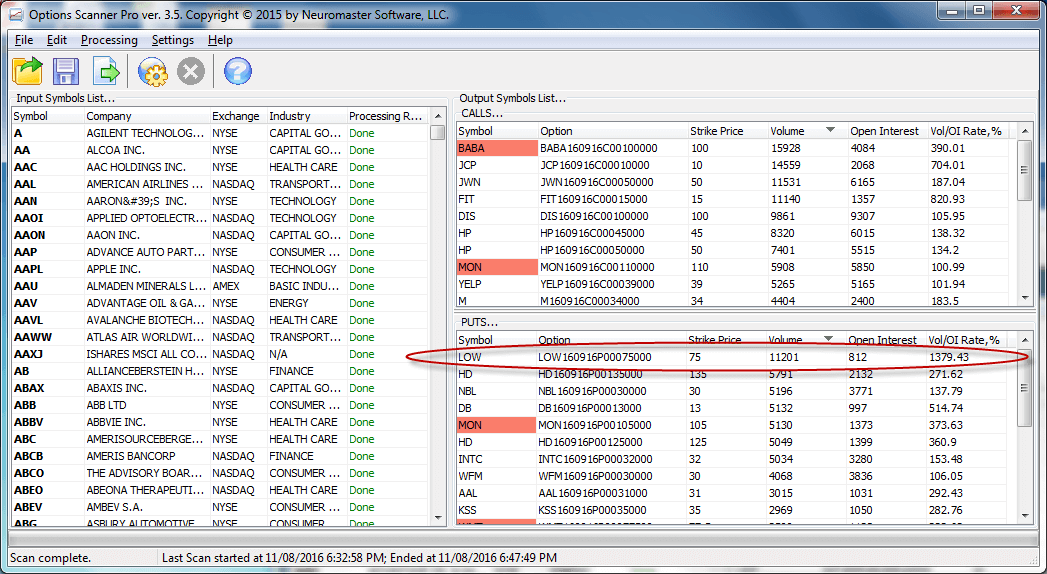Screen dimensions: 1047x574
Task: Select the LOW put option row
Action: [731, 357]
